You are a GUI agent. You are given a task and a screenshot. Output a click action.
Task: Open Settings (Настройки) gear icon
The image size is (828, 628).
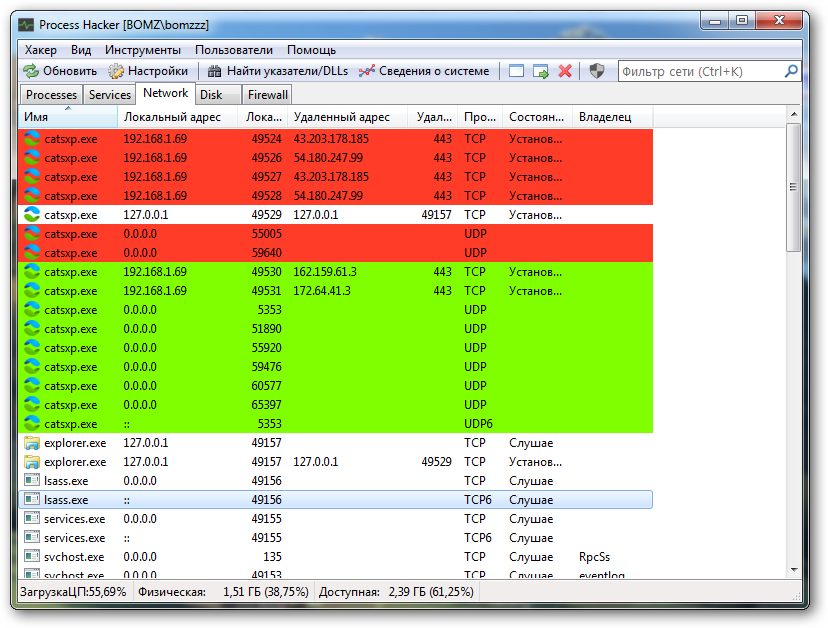click(116, 71)
